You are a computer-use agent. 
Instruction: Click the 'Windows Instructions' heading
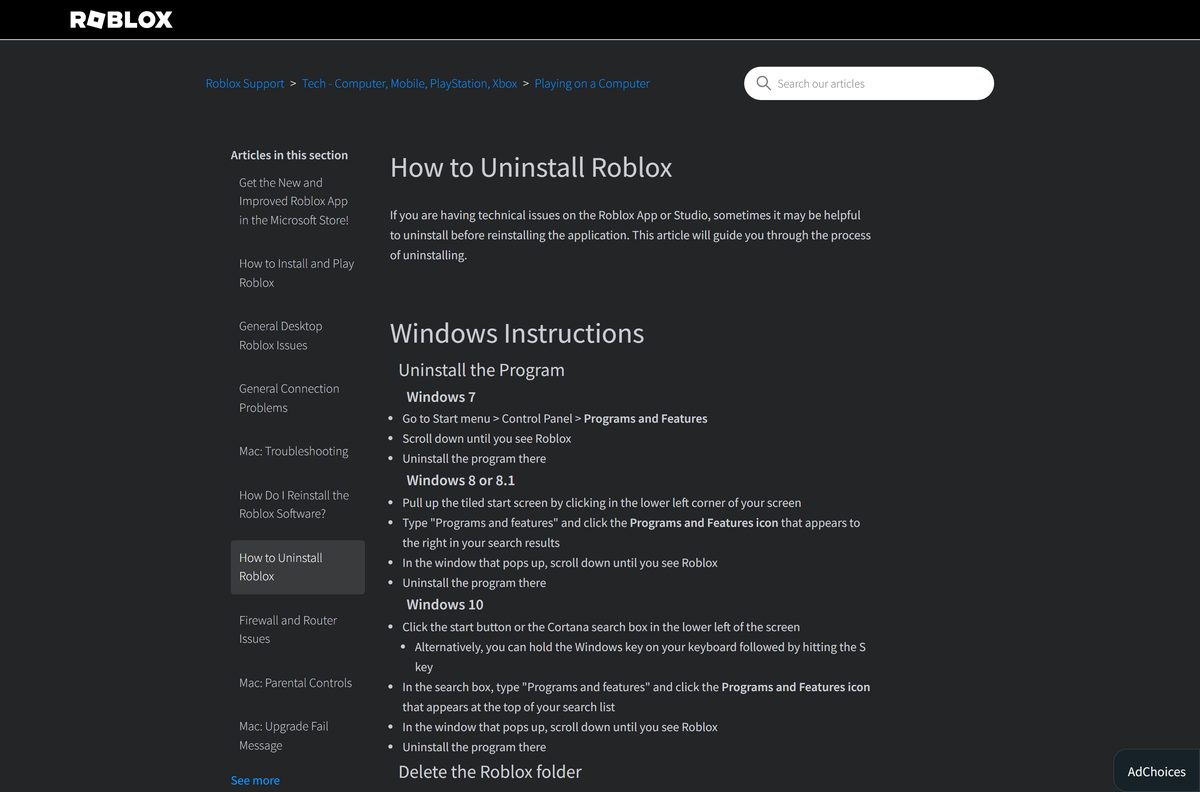click(517, 333)
